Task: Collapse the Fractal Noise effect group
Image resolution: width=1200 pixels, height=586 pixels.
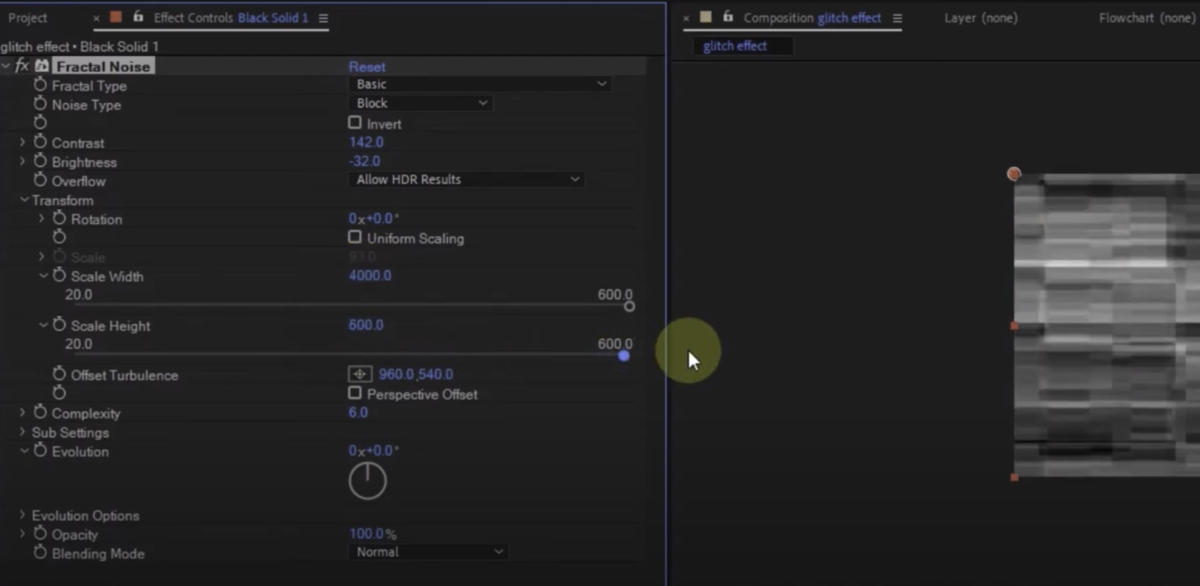Action: 6,66
